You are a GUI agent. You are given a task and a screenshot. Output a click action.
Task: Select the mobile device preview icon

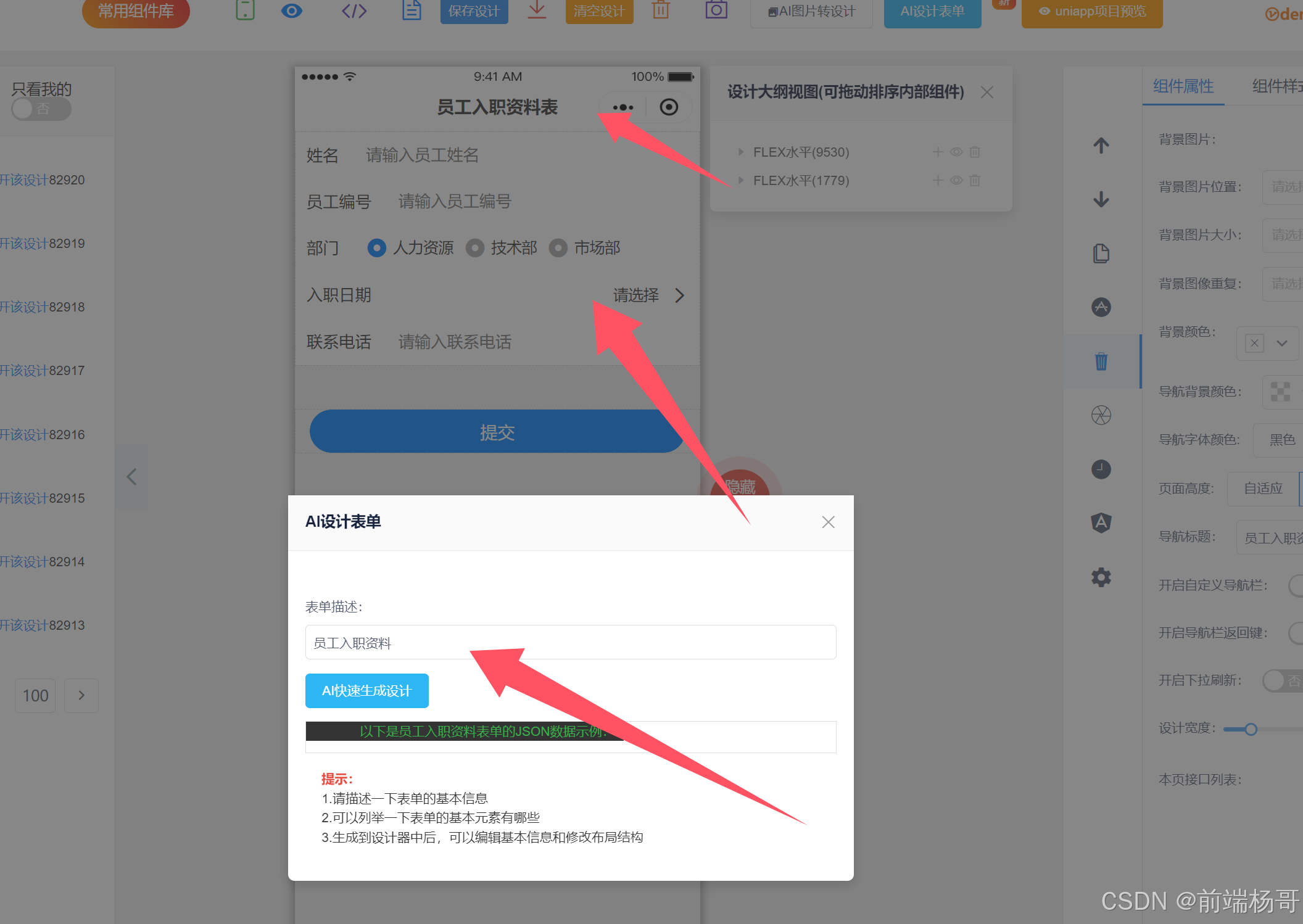(245, 10)
